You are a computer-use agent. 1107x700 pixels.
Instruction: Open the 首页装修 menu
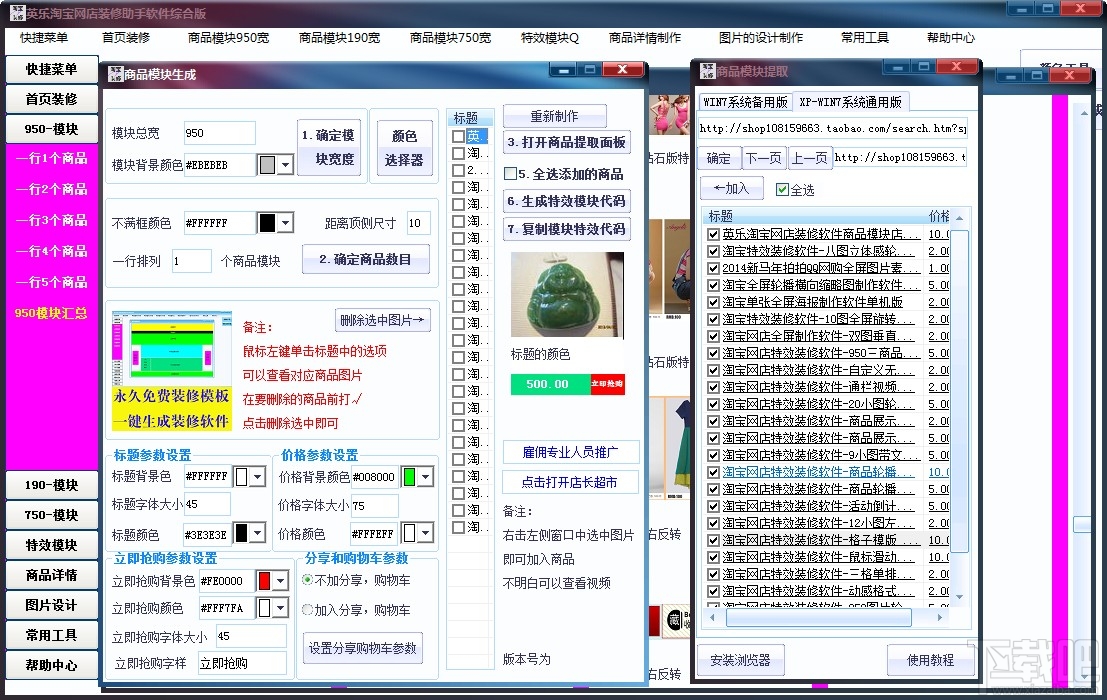(126, 37)
